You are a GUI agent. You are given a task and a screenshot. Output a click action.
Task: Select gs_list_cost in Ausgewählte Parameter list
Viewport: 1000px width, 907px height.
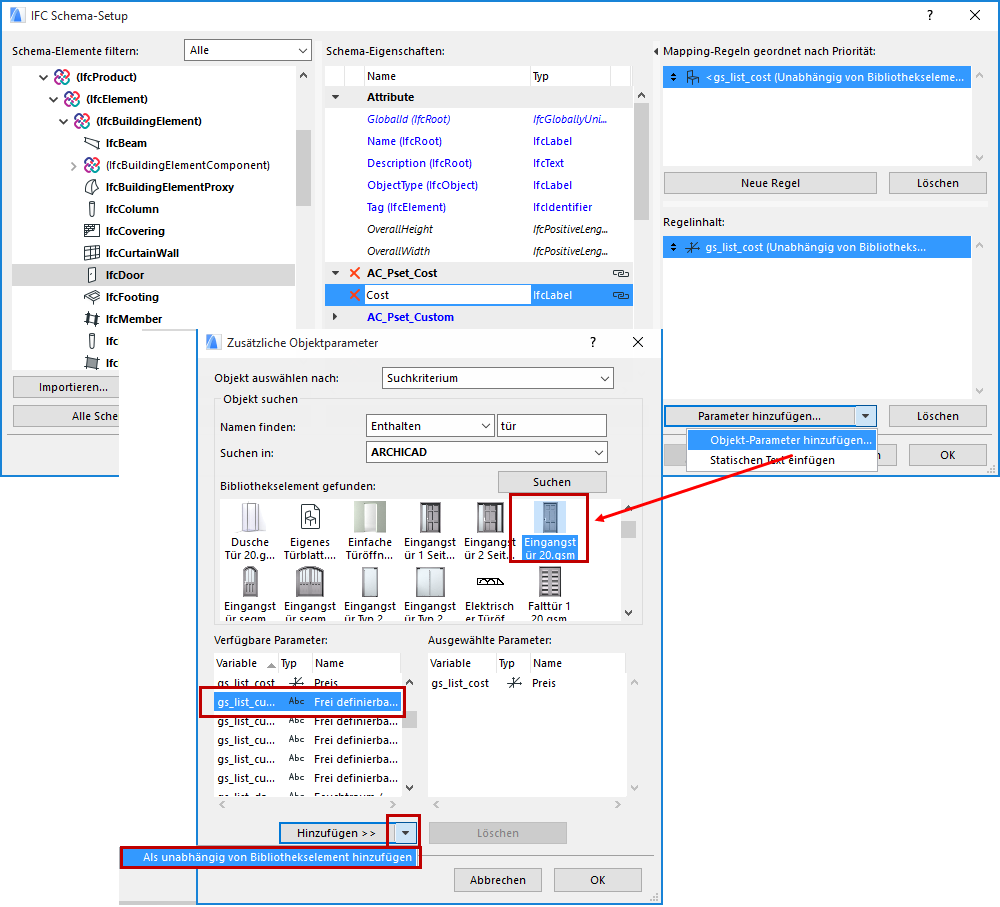(x=526, y=683)
